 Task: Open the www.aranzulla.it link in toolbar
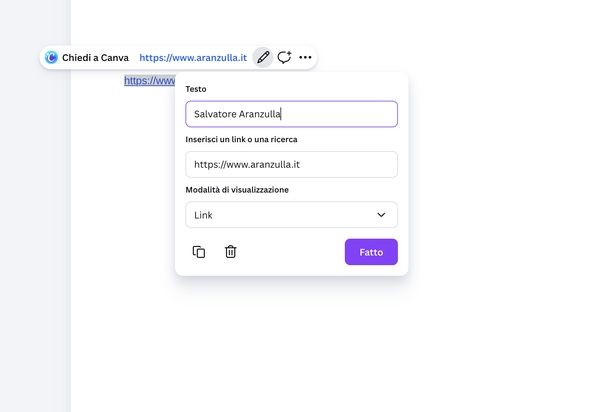(x=193, y=58)
